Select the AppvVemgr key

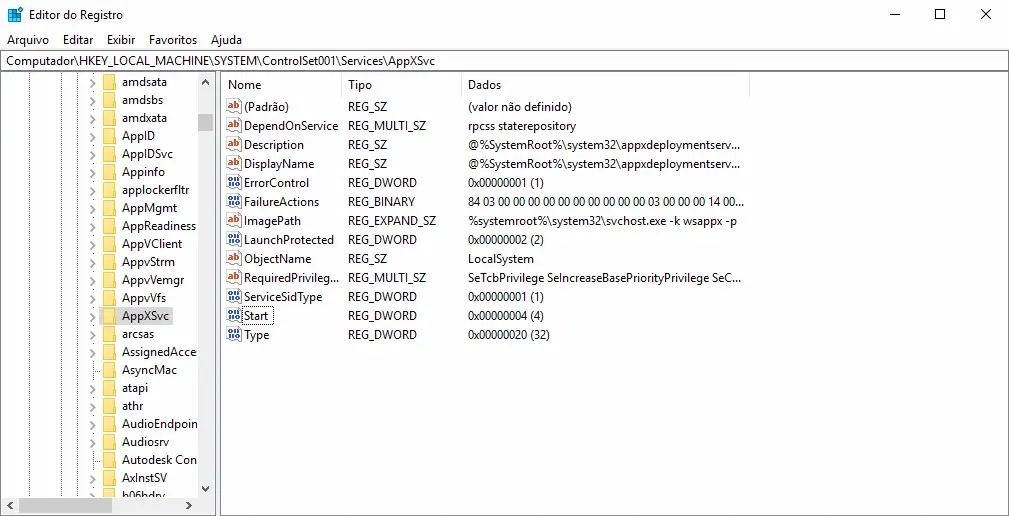point(153,280)
